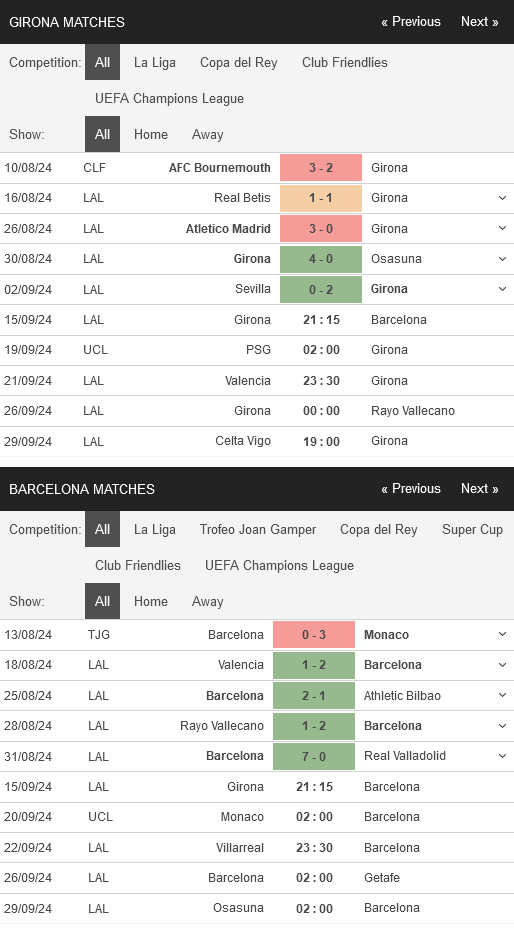Expand the Real Betis vs Girona match row
The height and width of the screenshot is (930, 514).
click(502, 198)
